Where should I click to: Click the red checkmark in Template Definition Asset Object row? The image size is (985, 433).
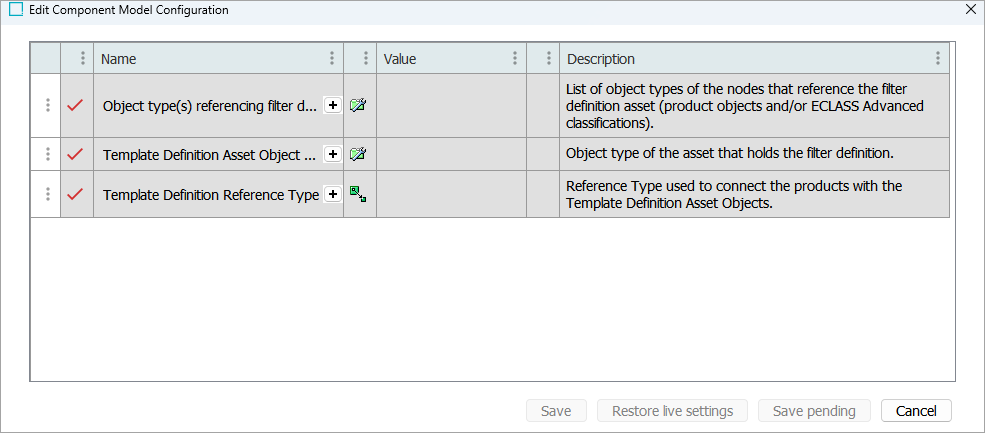click(x=75, y=154)
